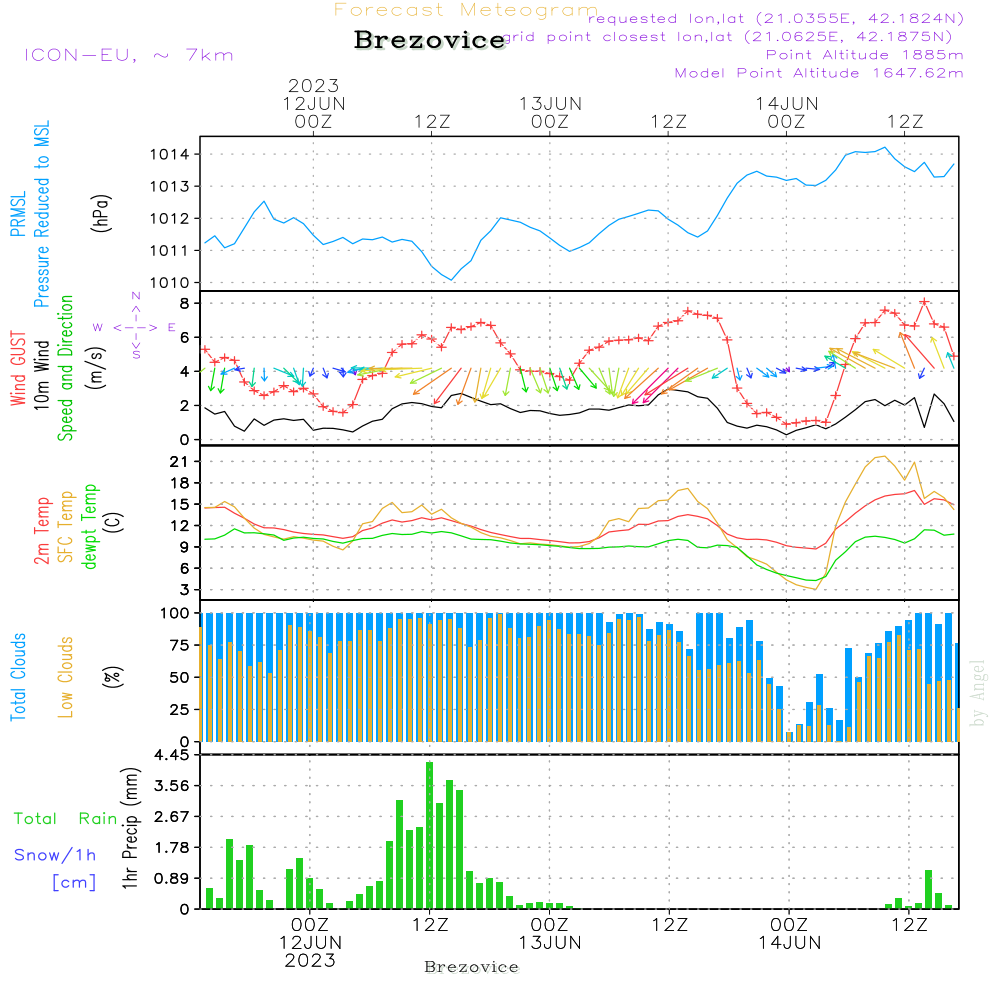Click the ICON-EU, ~ 7km model label
Viewport: 1000px width, 1000px height.
129,55
